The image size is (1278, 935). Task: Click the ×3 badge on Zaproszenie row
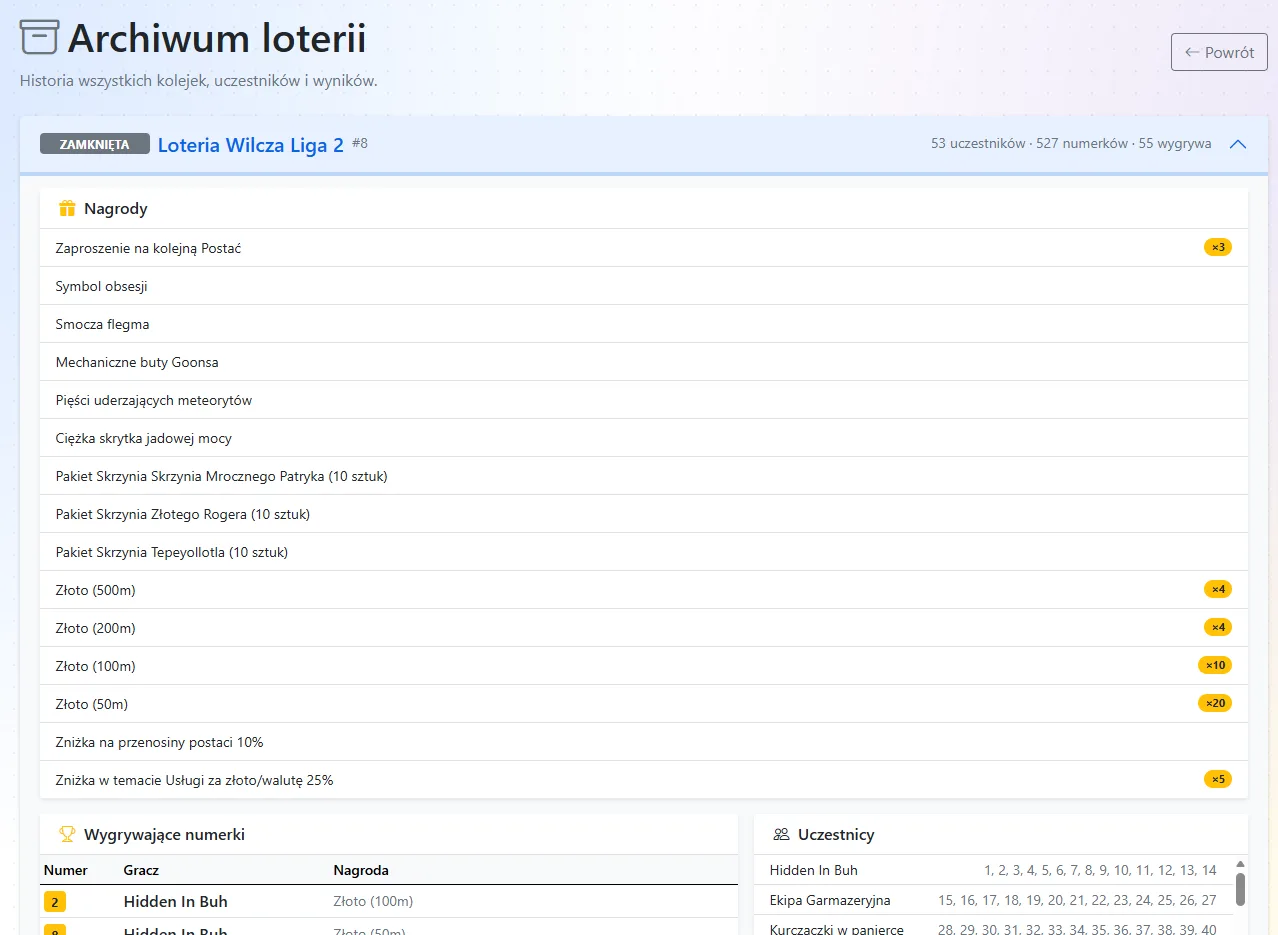[1217, 247]
